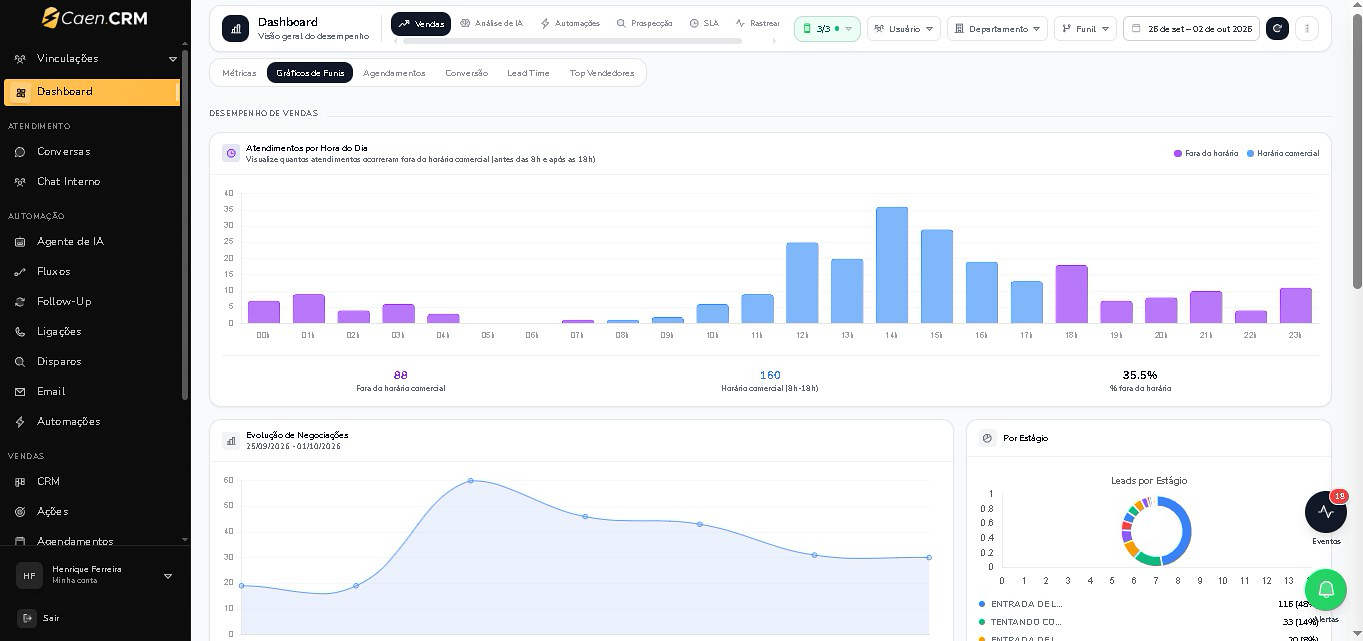Toggle the Horário comercial legend item
Image resolution: width=1363 pixels, height=641 pixels.
coord(1283,154)
